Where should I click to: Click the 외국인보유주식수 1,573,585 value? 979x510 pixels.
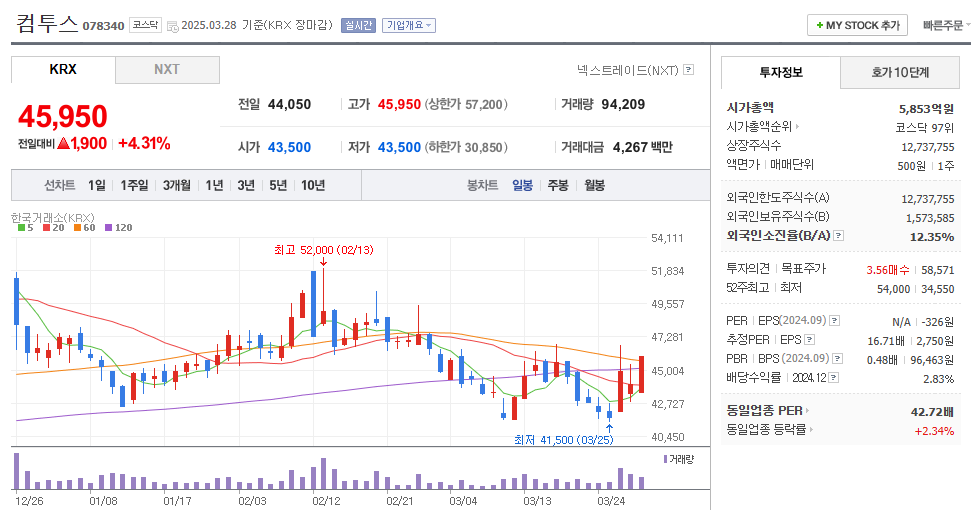click(930, 218)
